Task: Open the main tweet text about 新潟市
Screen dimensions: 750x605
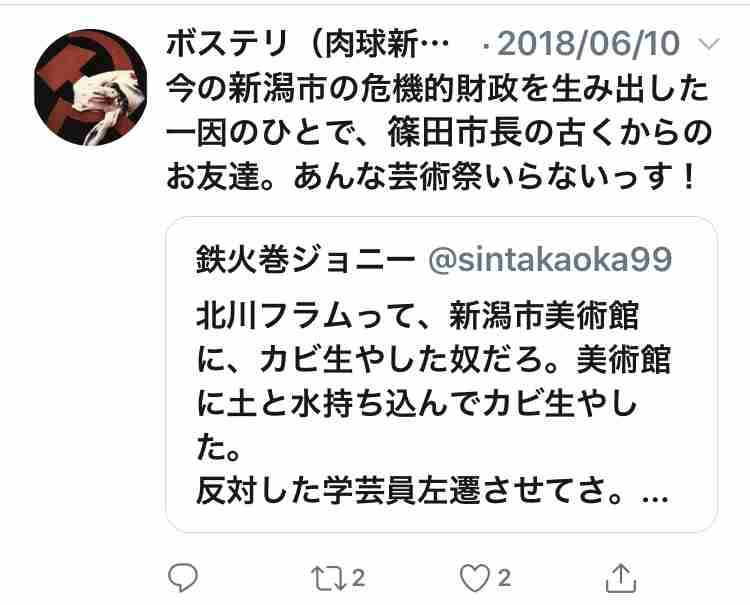Action: pyautogui.click(x=438, y=132)
